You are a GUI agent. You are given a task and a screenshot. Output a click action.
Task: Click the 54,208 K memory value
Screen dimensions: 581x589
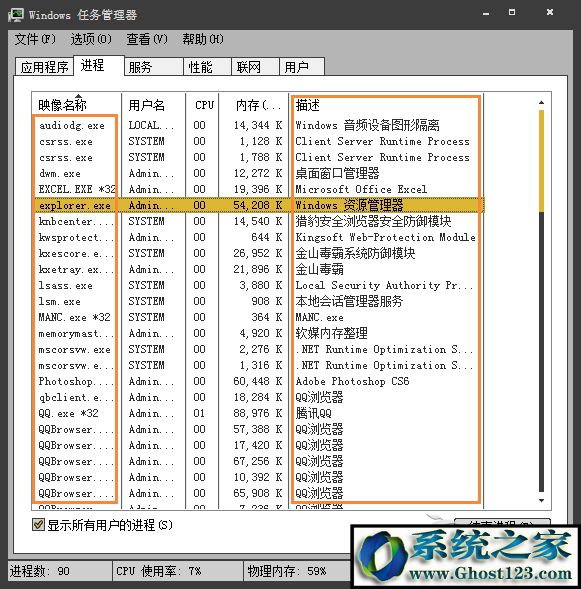click(x=257, y=205)
